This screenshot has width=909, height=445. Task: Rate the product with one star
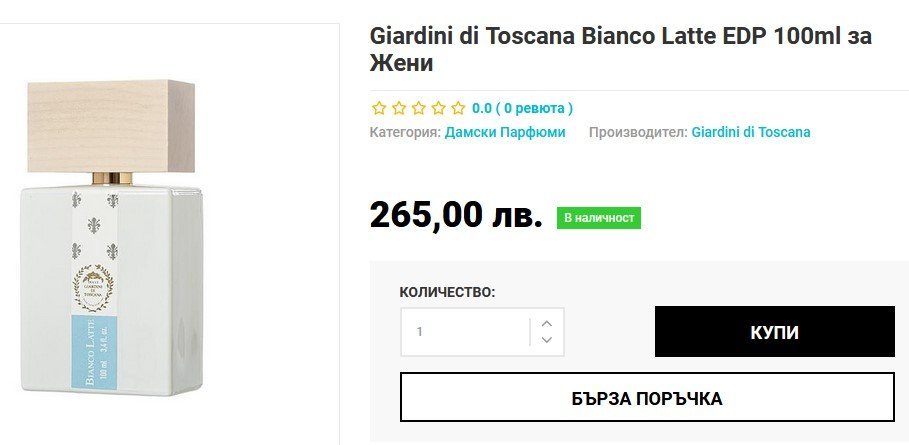pyautogui.click(x=379, y=108)
